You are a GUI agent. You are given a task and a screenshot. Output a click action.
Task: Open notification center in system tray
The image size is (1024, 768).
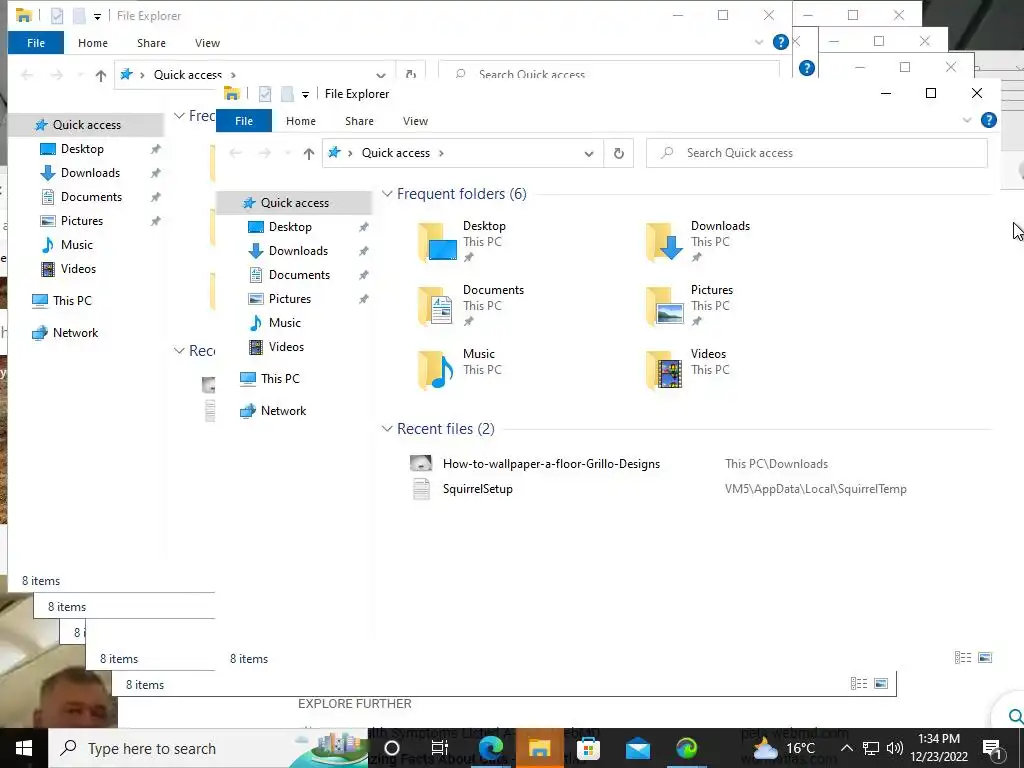(x=992, y=748)
